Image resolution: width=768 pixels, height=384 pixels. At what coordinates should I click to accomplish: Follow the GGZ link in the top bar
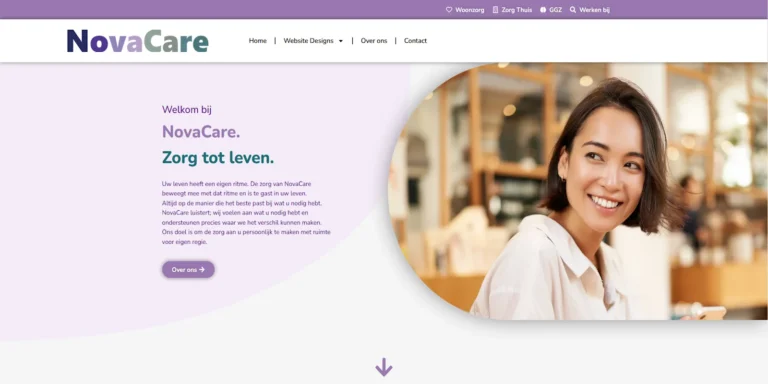(x=555, y=10)
